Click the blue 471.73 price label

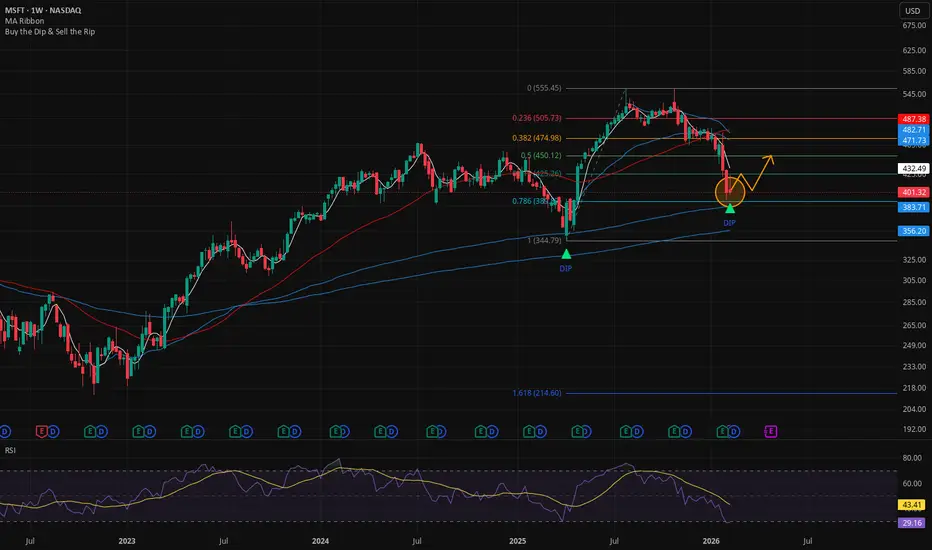(913, 140)
